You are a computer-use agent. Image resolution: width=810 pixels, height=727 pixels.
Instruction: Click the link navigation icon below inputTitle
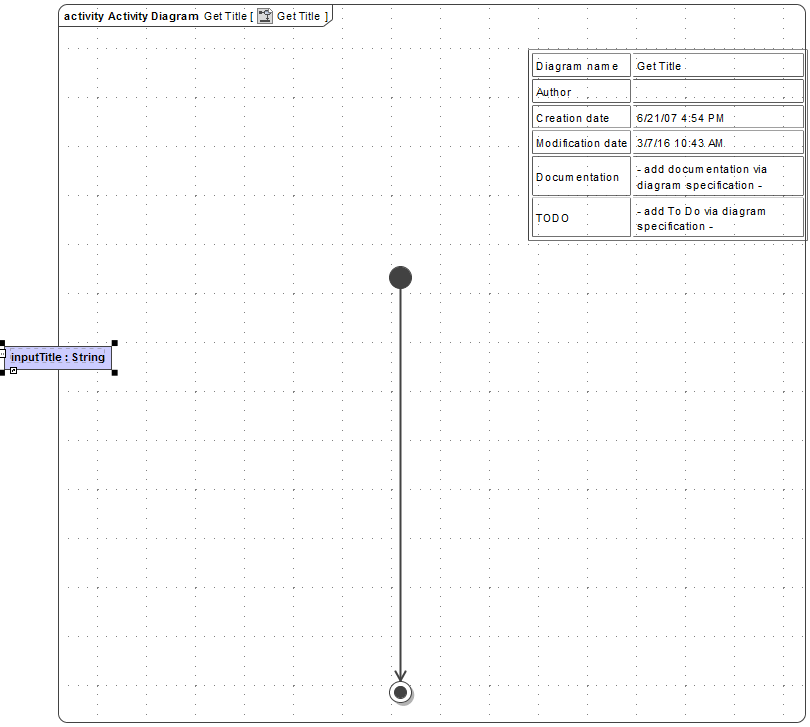click(x=14, y=371)
